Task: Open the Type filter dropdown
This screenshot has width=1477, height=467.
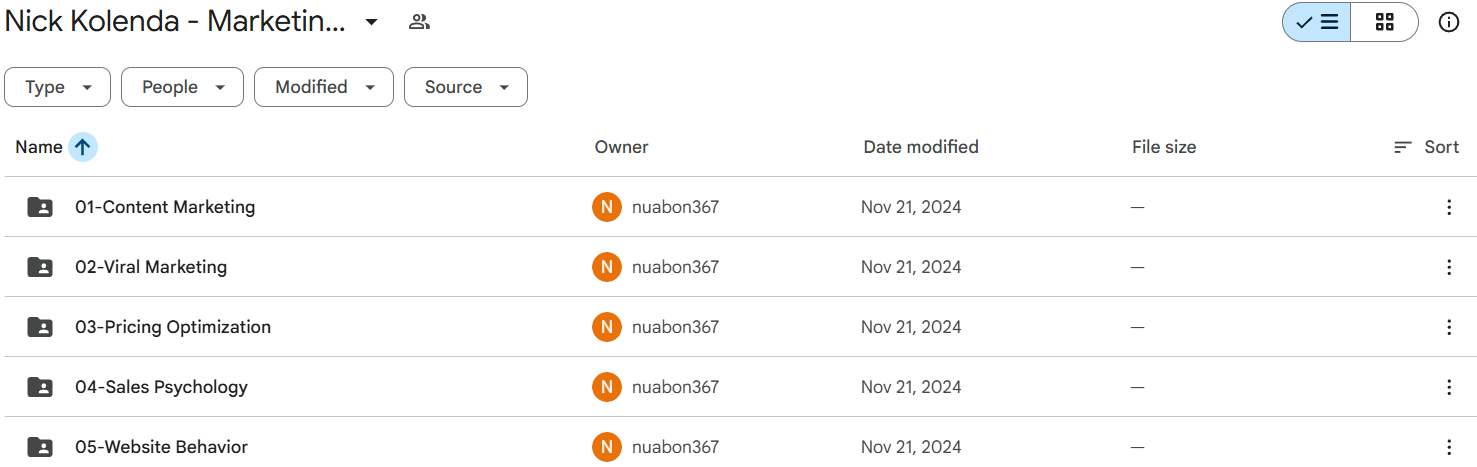Action: 58,87
